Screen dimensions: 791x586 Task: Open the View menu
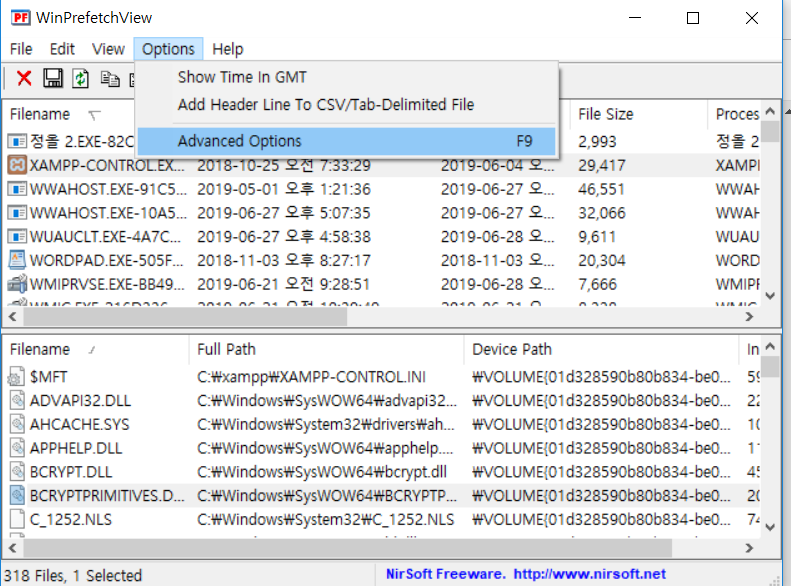[108, 49]
